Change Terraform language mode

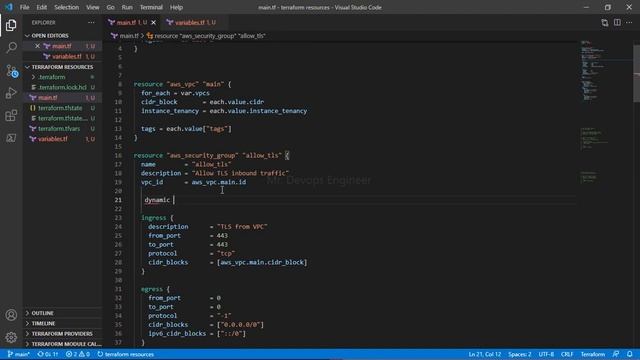pyautogui.click(x=593, y=354)
